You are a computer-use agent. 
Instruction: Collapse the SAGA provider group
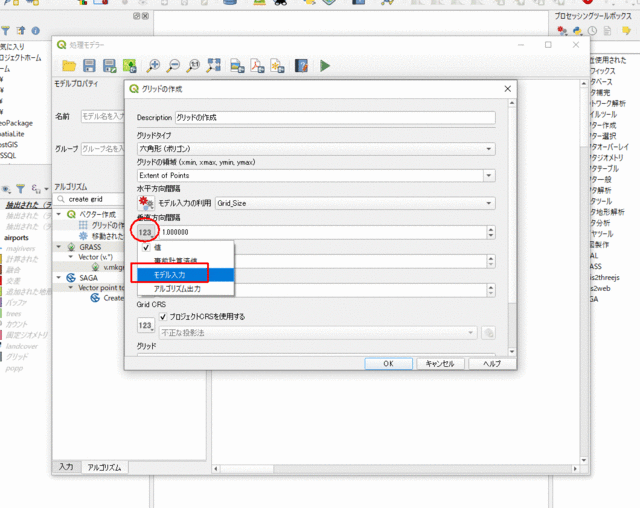(59, 278)
